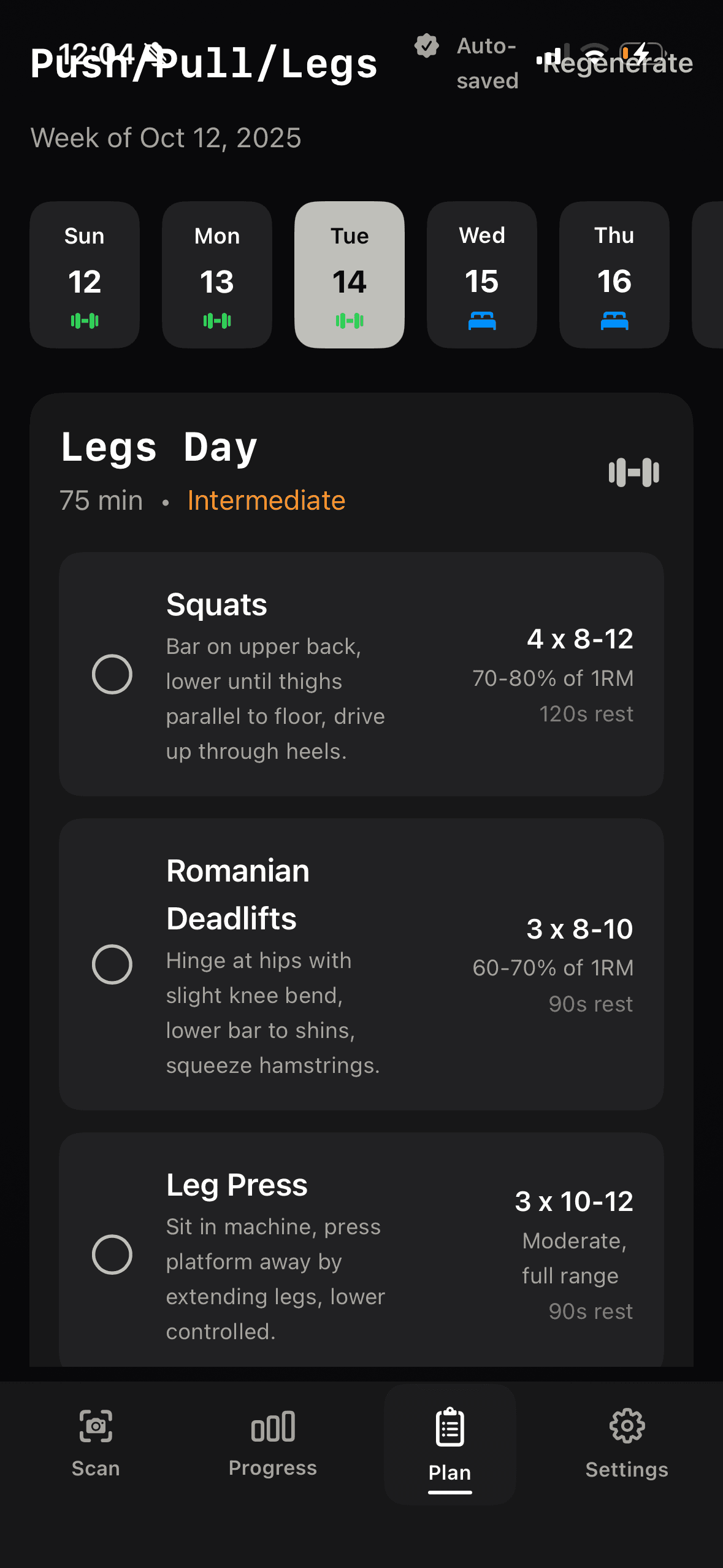
Task: Click the dumbbell icon under Mon 13
Action: pos(216,320)
